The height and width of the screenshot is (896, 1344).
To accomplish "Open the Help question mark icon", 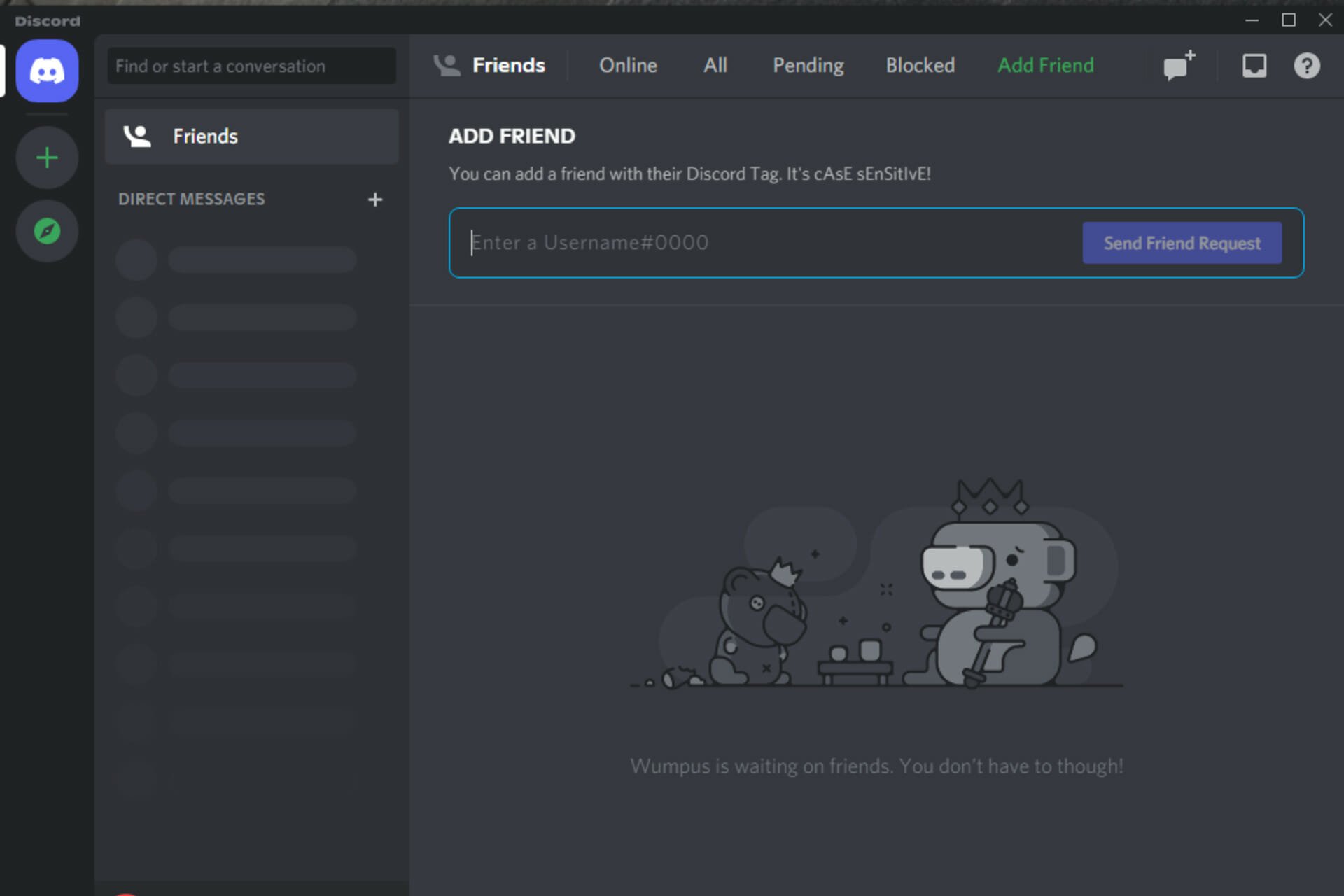I will pyautogui.click(x=1307, y=66).
